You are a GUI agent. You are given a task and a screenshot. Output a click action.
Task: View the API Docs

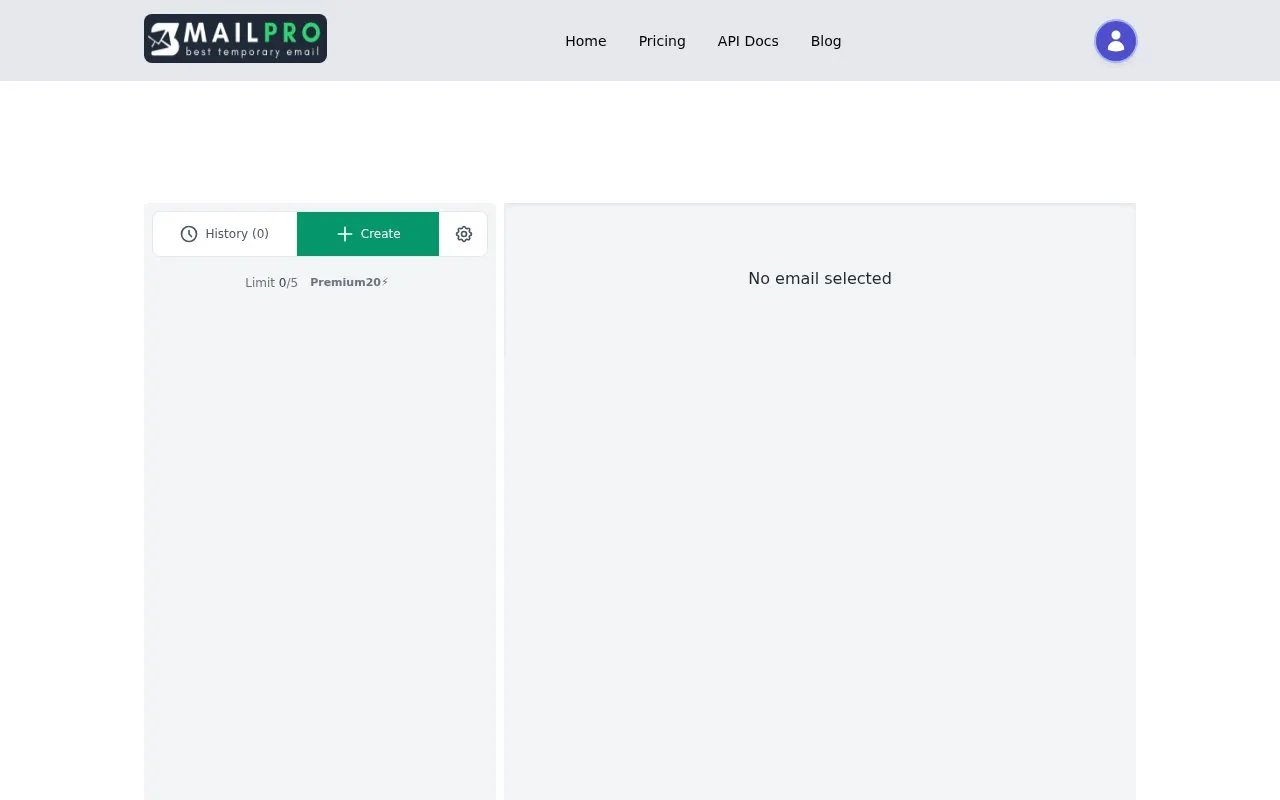[x=748, y=41]
